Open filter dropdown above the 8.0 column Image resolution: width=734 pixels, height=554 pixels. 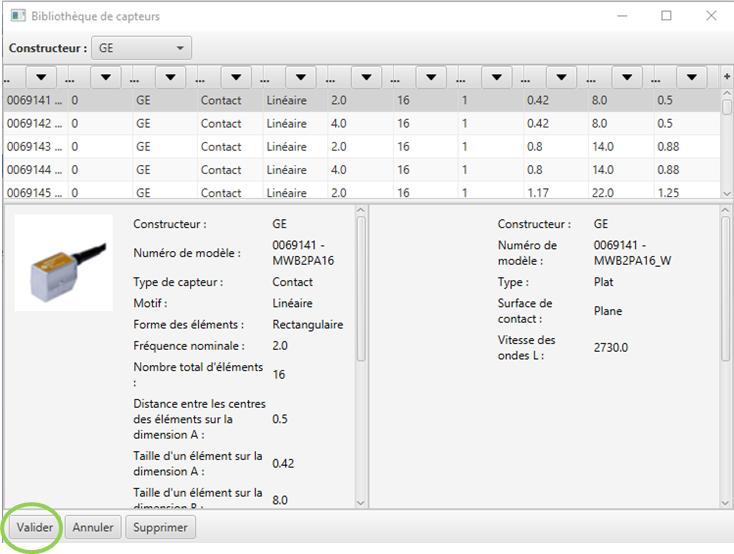[627, 77]
